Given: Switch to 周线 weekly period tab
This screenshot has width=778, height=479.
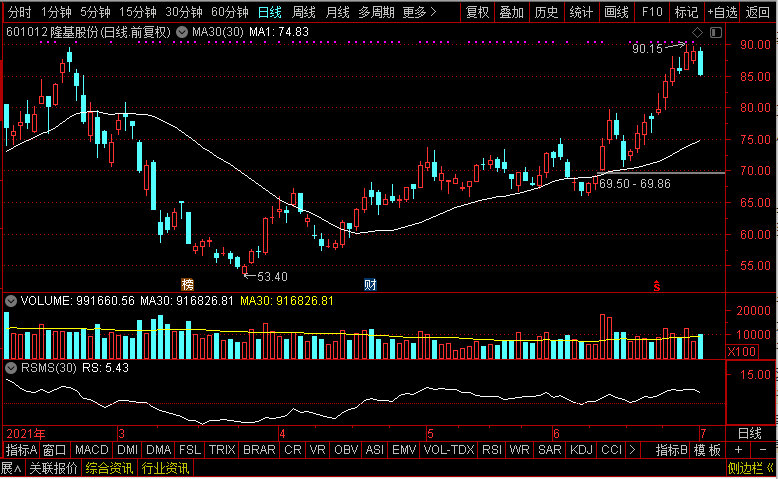Looking at the screenshot, I should click(x=303, y=12).
